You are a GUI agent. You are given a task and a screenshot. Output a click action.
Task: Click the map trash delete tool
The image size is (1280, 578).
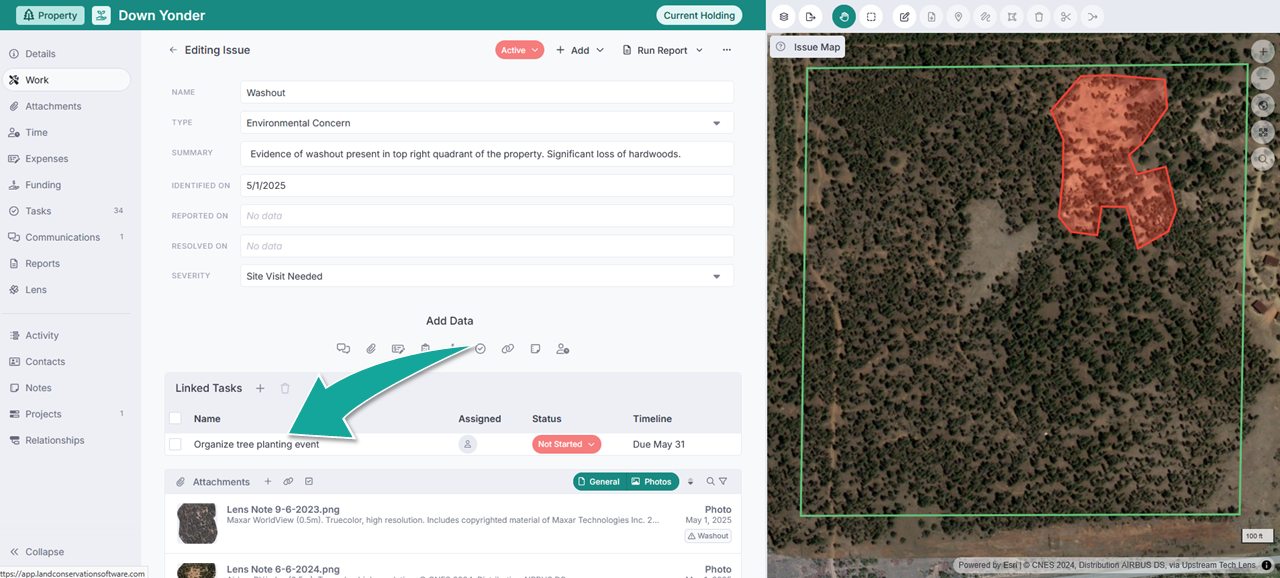(x=1039, y=17)
